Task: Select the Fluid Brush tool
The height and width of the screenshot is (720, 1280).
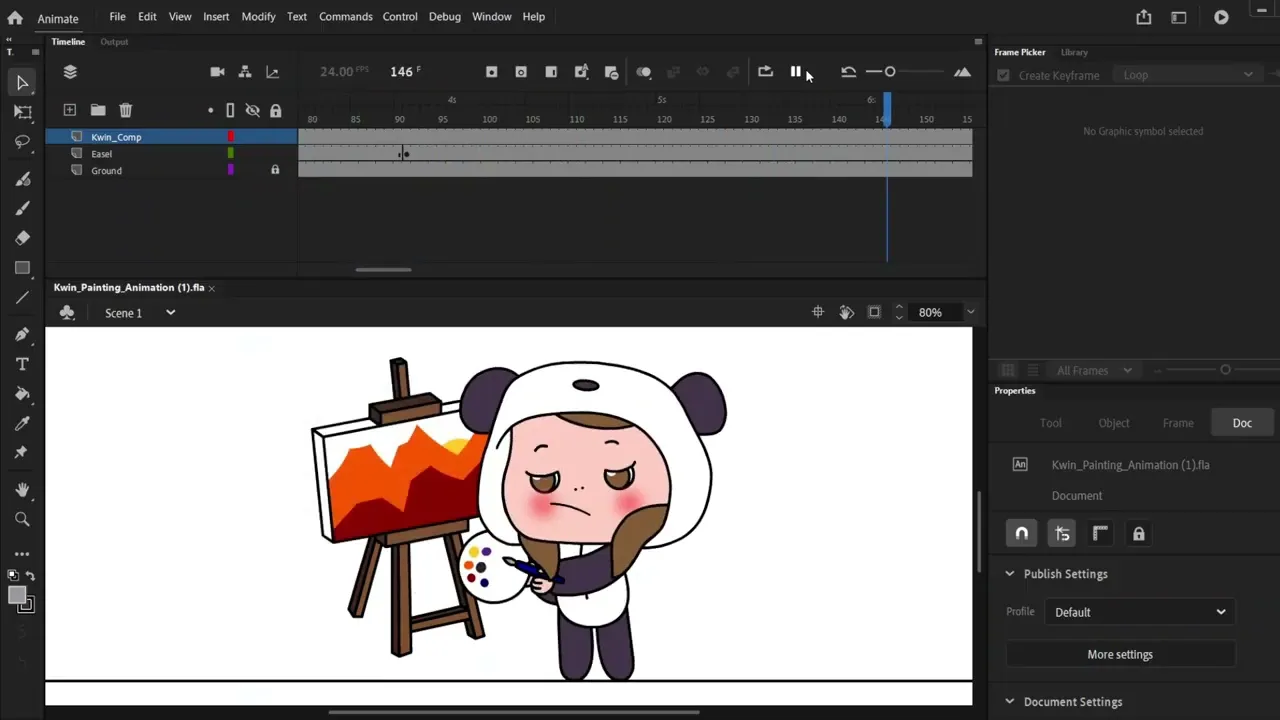Action: [x=22, y=179]
